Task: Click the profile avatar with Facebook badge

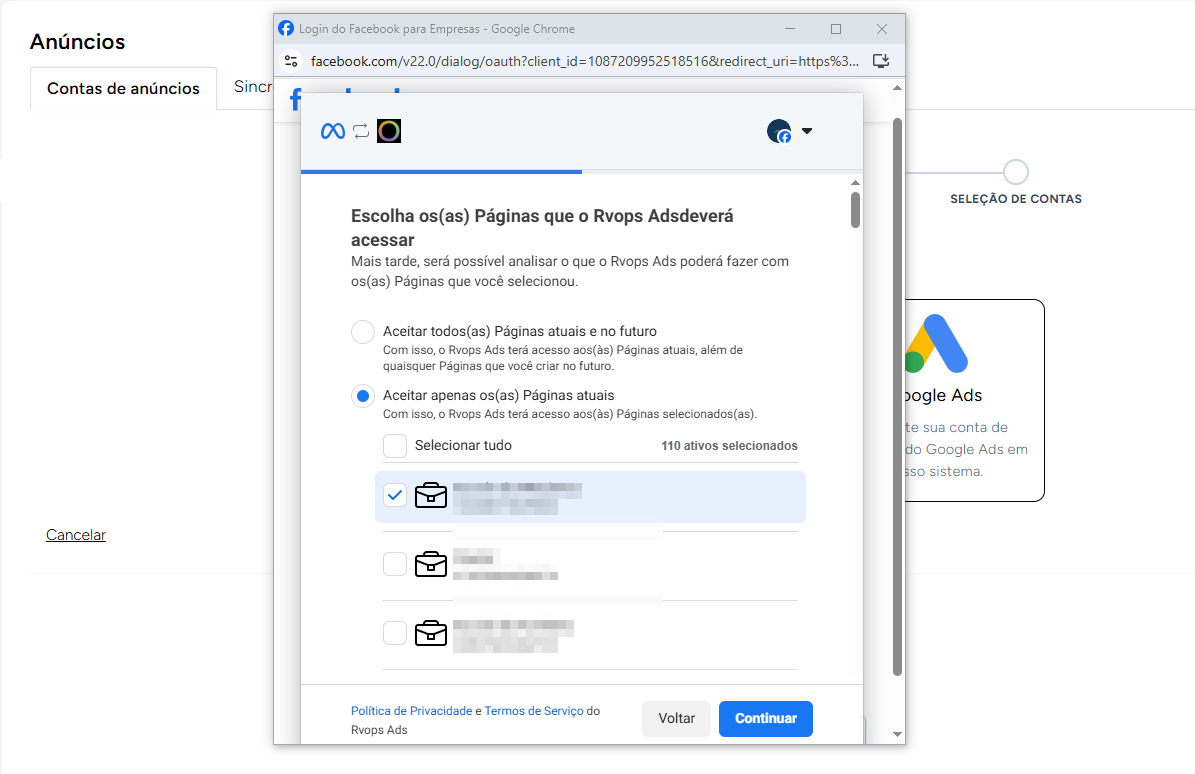Action: (779, 131)
